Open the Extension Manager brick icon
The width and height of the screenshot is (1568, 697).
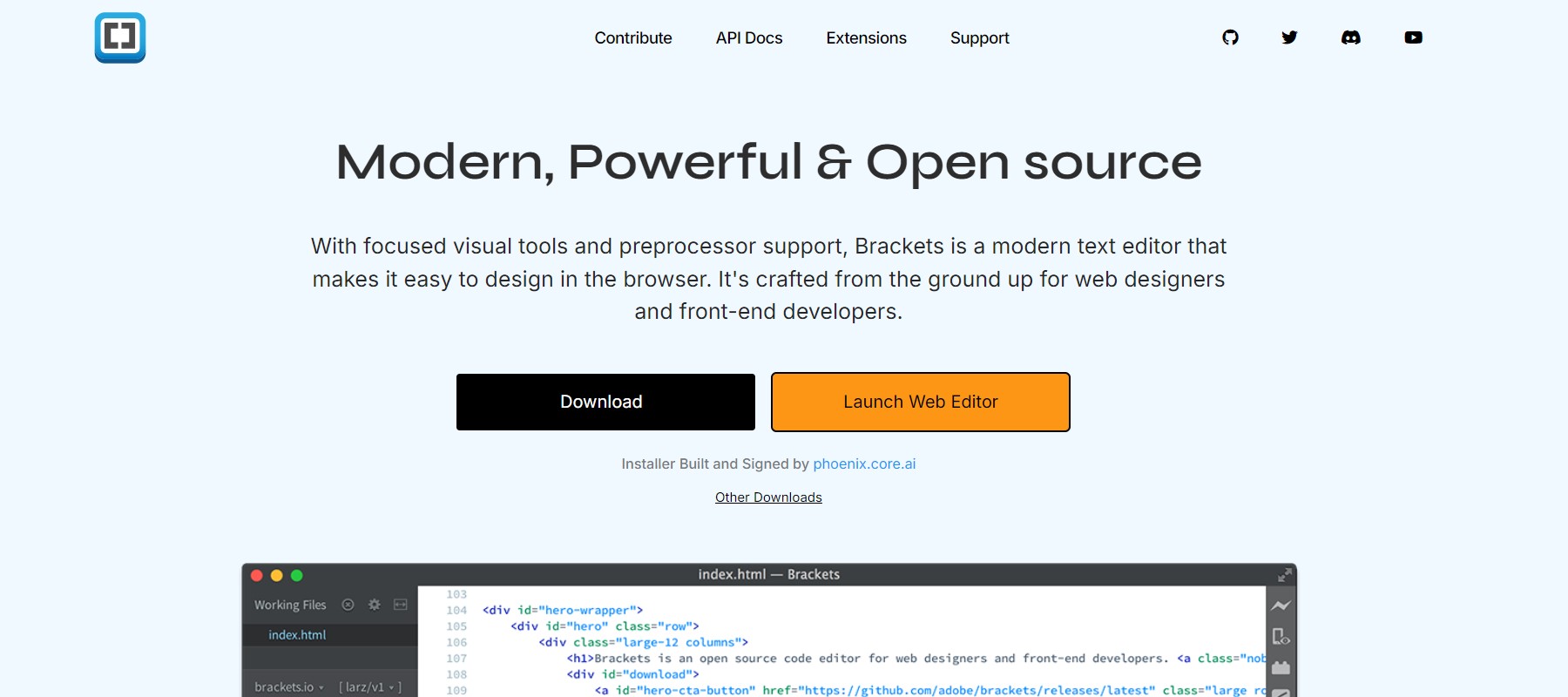pos(1281,667)
